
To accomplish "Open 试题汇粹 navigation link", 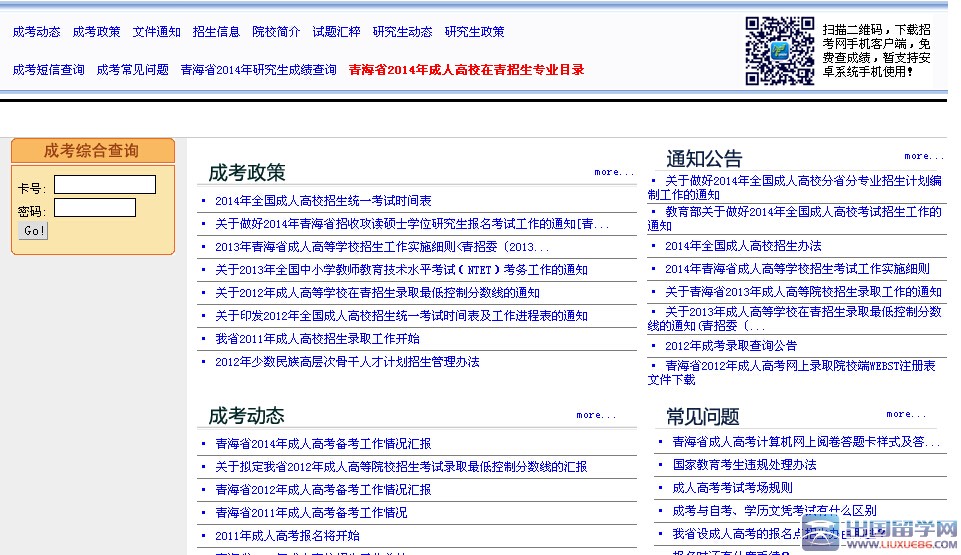I will pyautogui.click(x=336, y=32).
